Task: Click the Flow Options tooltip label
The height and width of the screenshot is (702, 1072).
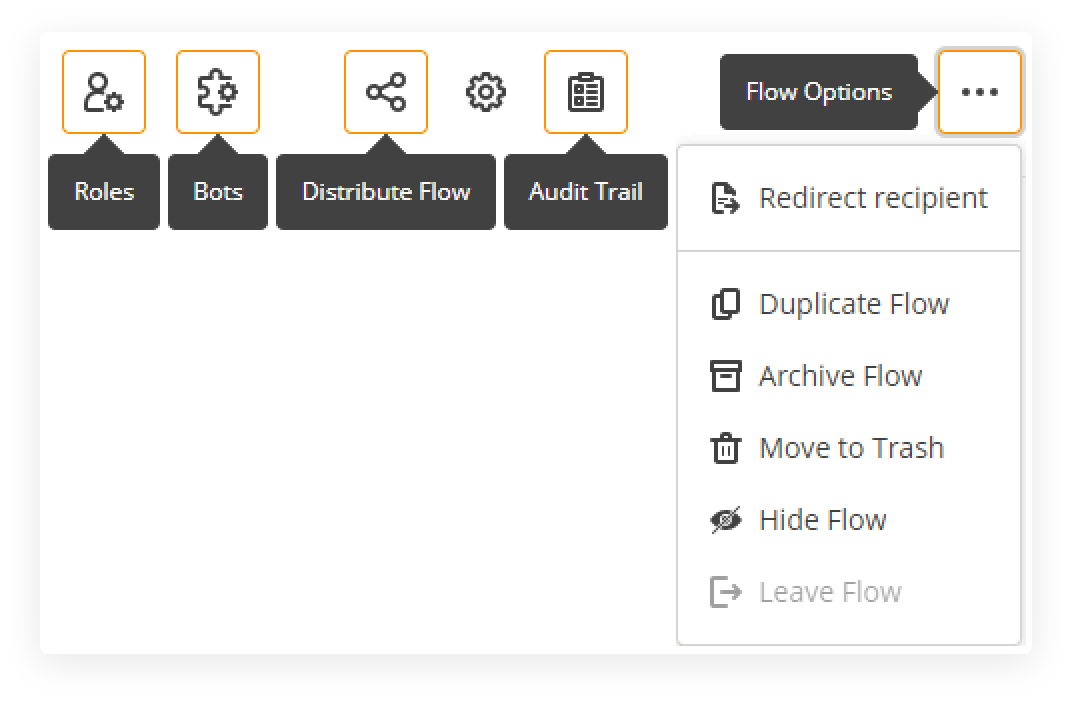Action: point(818,92)
